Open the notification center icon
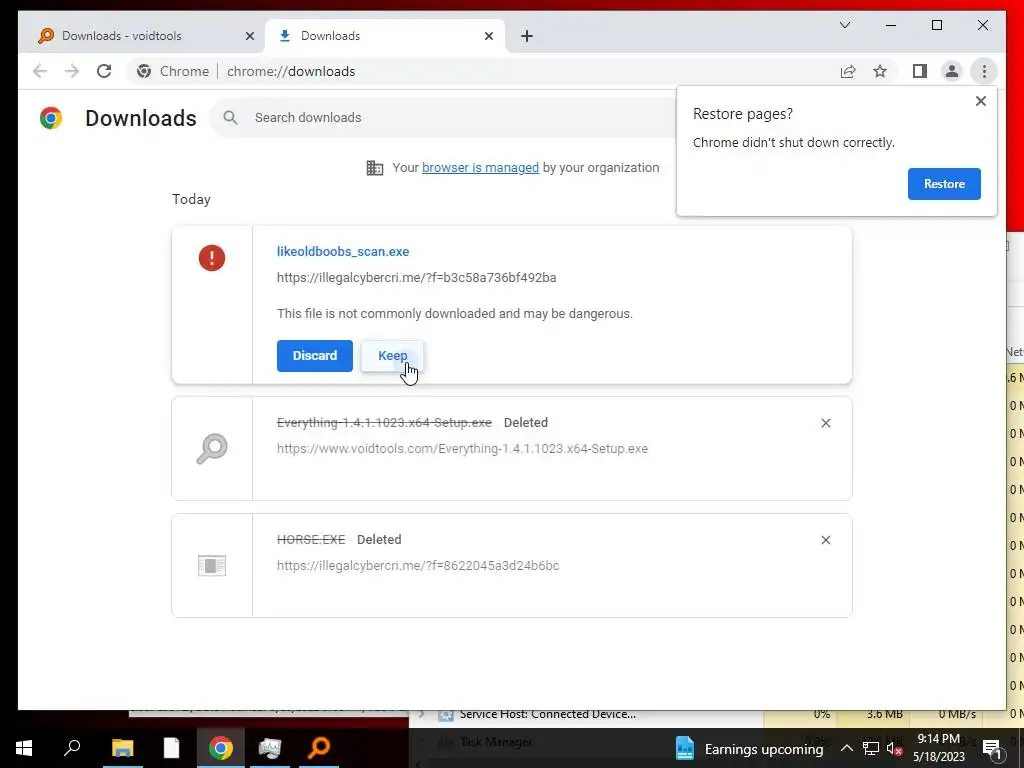Screen dimensions: 1024x768 (992, 748)
